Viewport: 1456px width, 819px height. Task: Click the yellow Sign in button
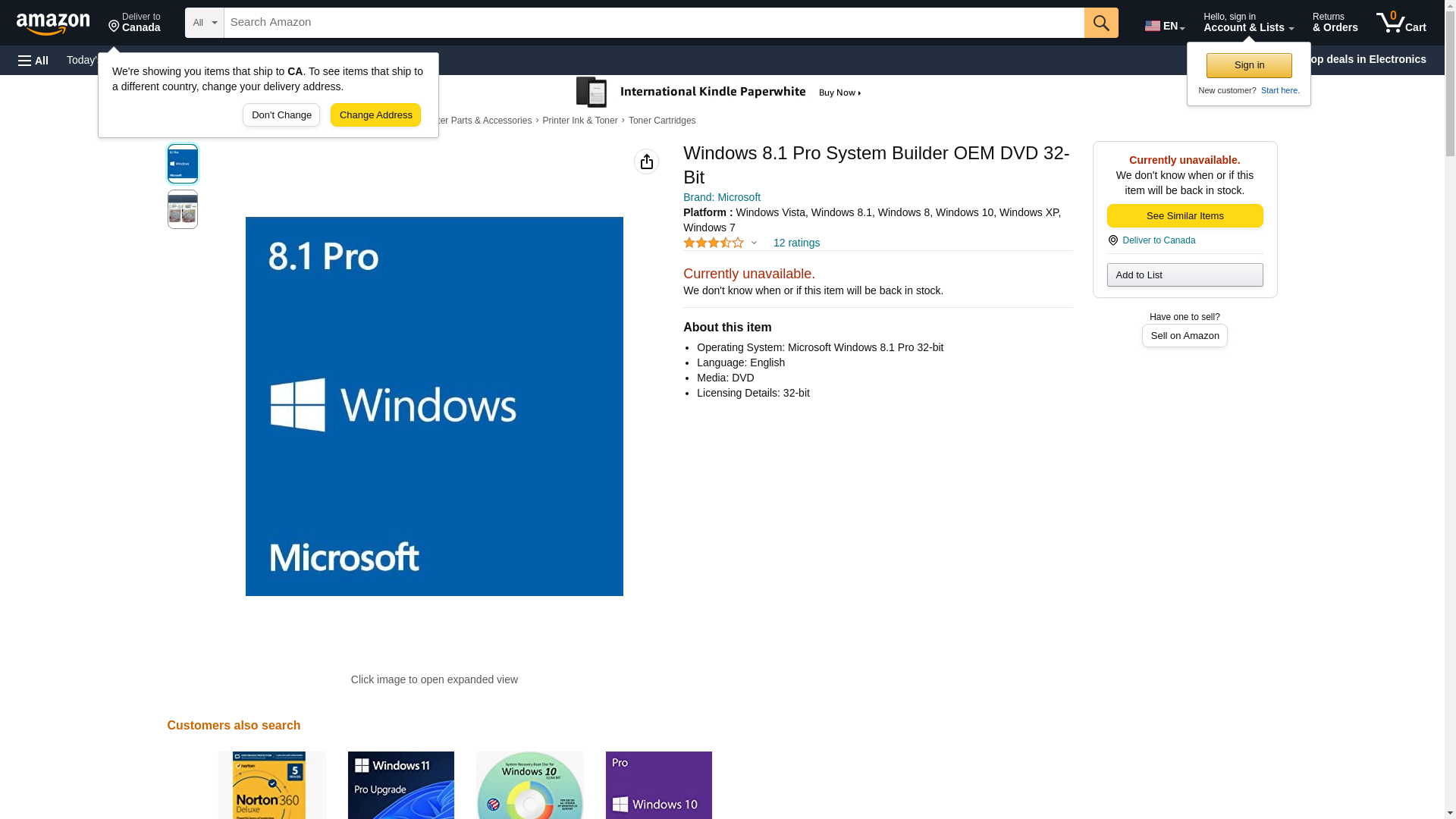point(1248,66)
